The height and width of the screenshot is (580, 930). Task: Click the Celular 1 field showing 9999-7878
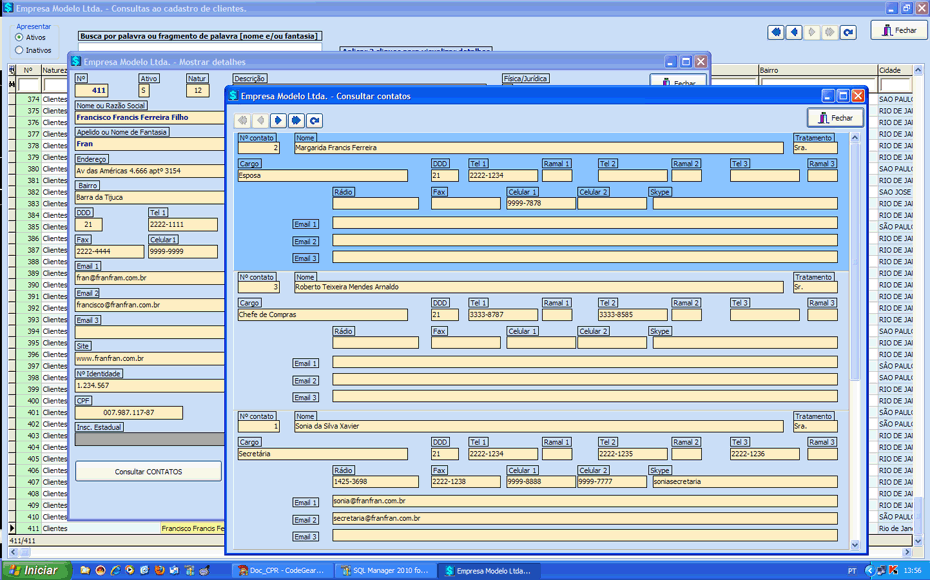(540, 203)
